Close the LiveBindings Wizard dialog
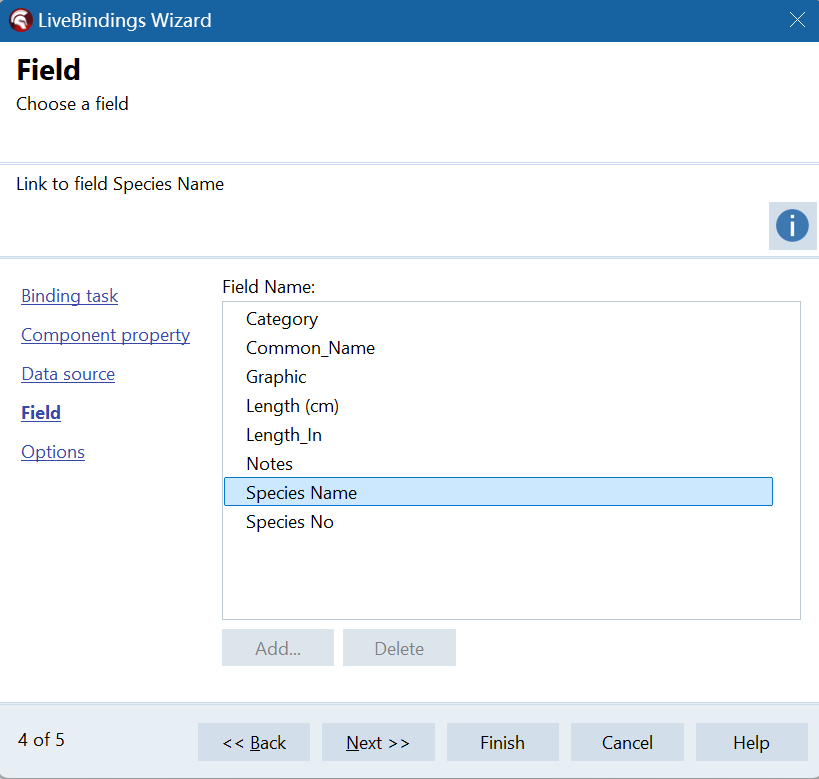819x779 pixels. click(797, 20)
